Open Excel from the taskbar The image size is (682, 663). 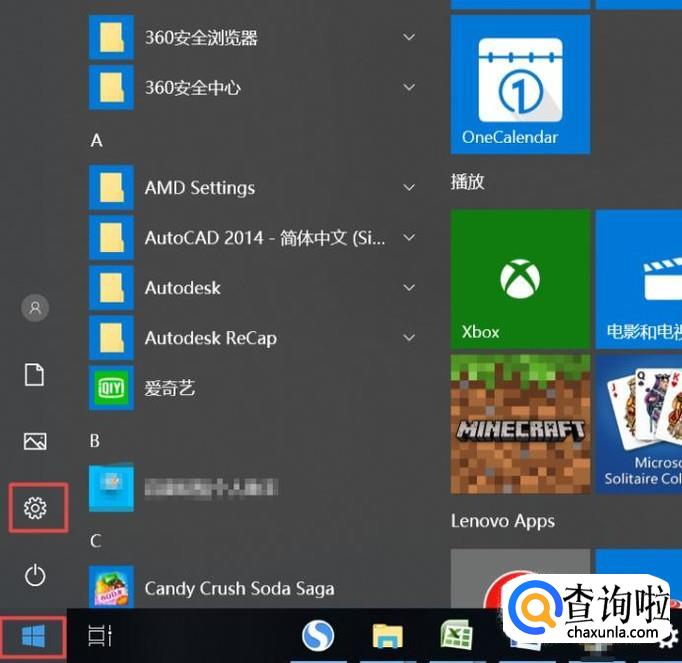[x=456, y=636]
